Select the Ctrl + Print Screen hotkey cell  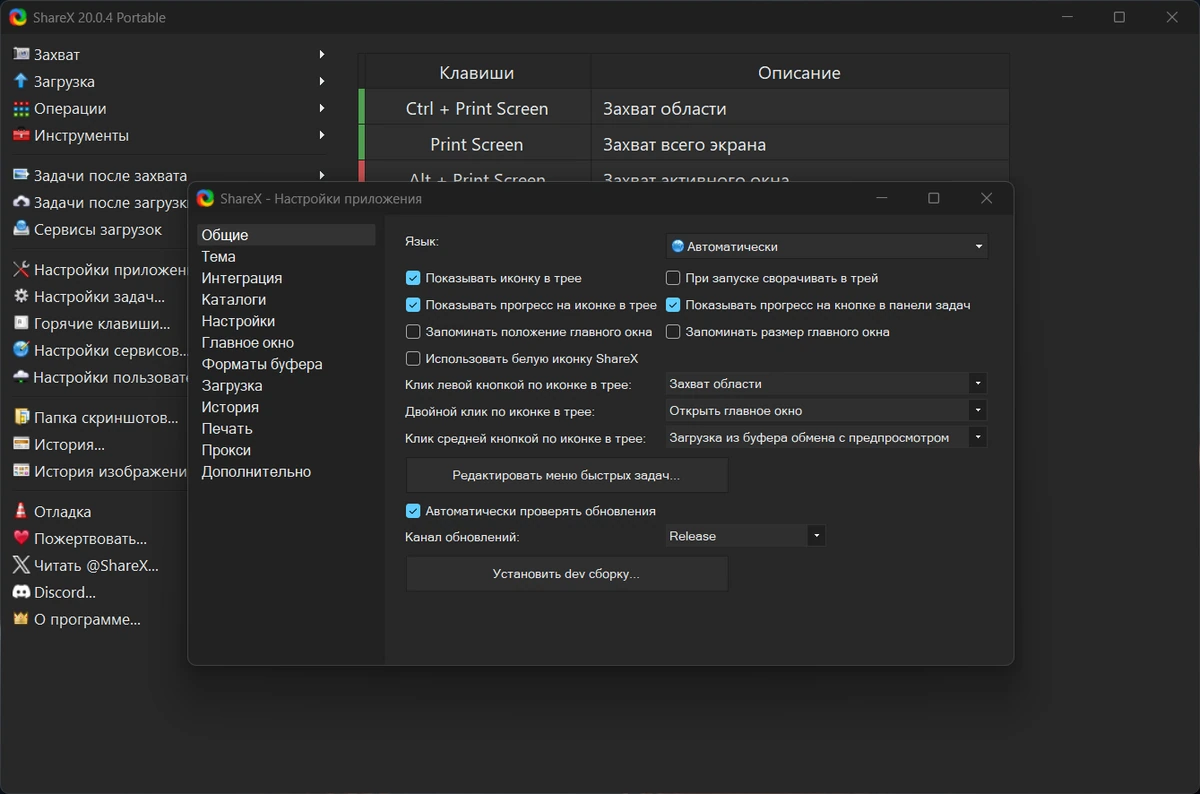click(477, 108)
